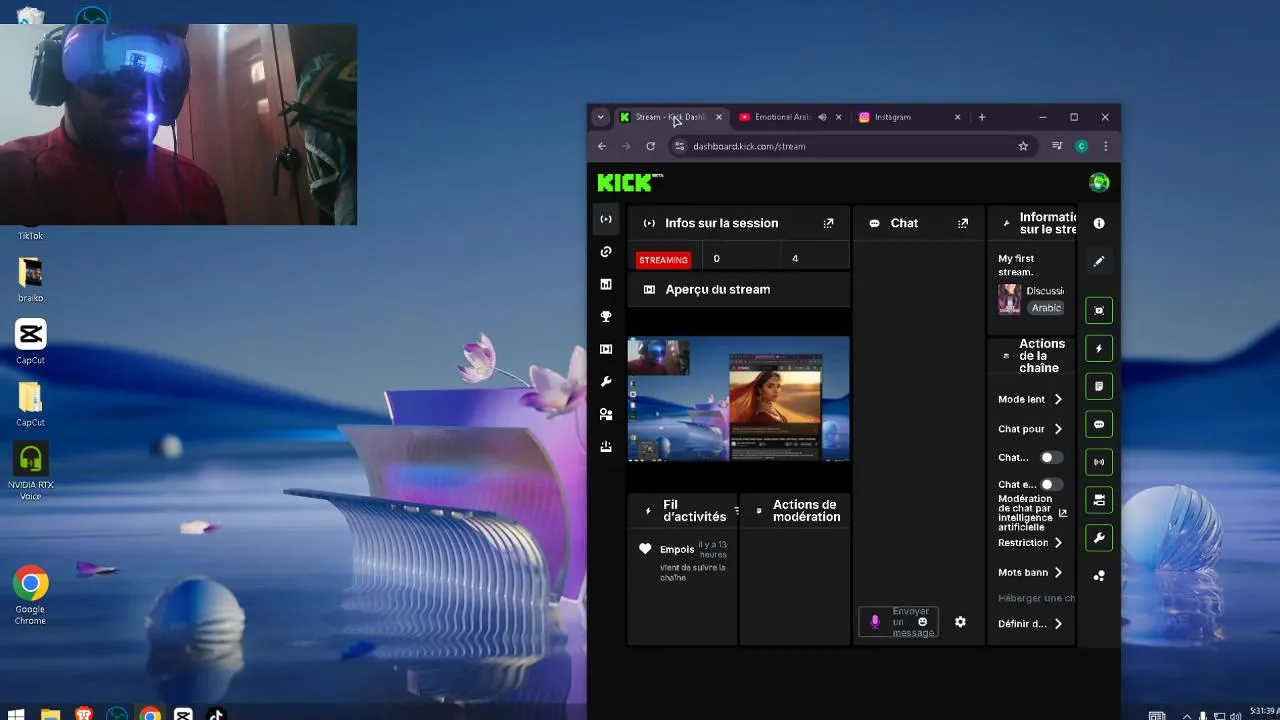This screenshot has height=720, width=1280.
Task: Open chat settings gear icon
Action: (960, 622)
